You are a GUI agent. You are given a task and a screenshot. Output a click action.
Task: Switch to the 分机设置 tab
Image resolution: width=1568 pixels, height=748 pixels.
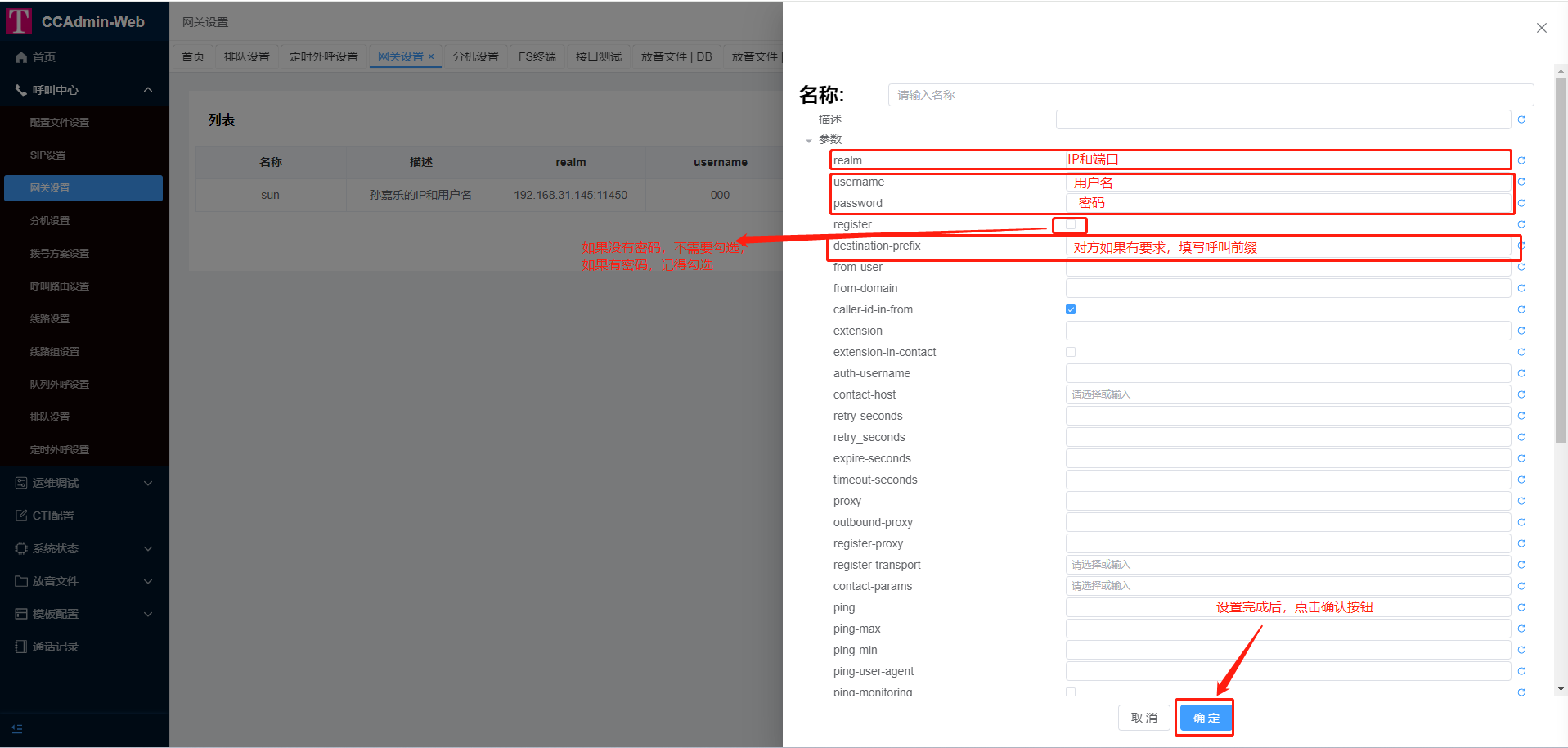(x=475, y=56)
